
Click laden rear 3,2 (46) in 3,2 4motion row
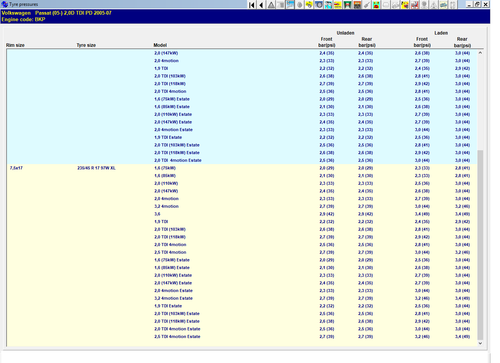(462, 206)
